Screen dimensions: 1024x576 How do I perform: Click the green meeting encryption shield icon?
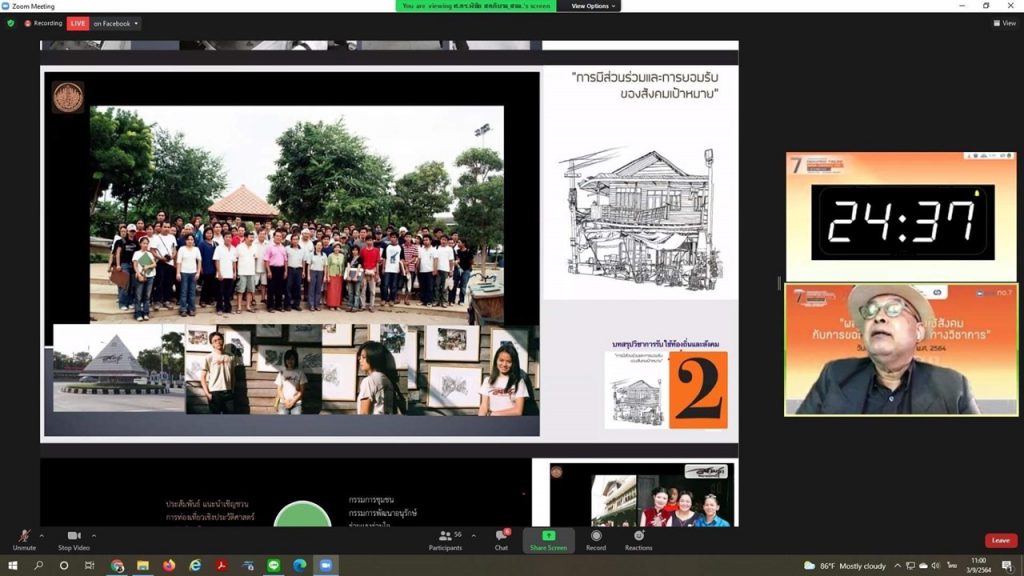click(x=10, y=24)
